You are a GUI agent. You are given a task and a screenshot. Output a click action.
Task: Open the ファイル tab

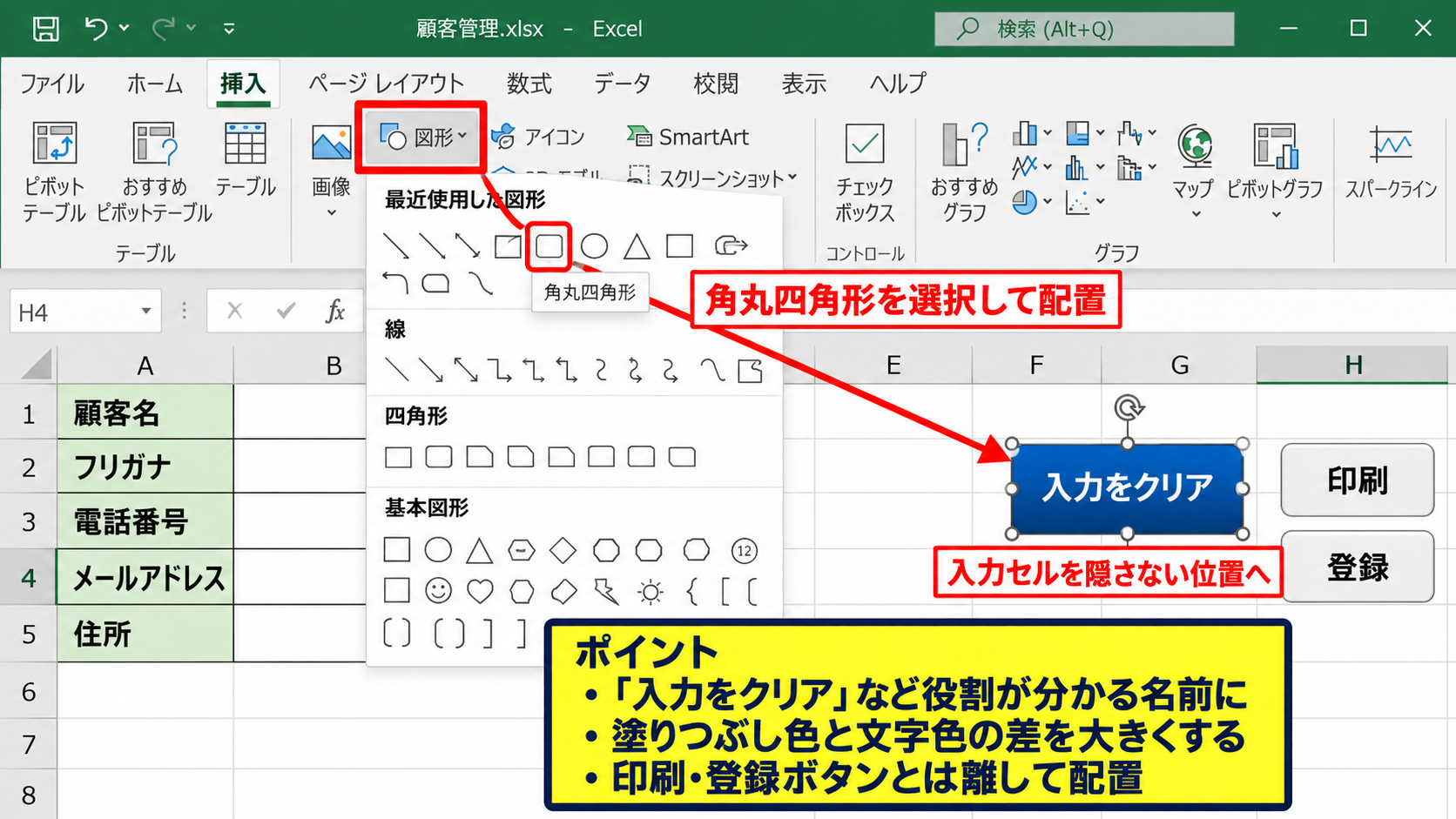[52, 84]
